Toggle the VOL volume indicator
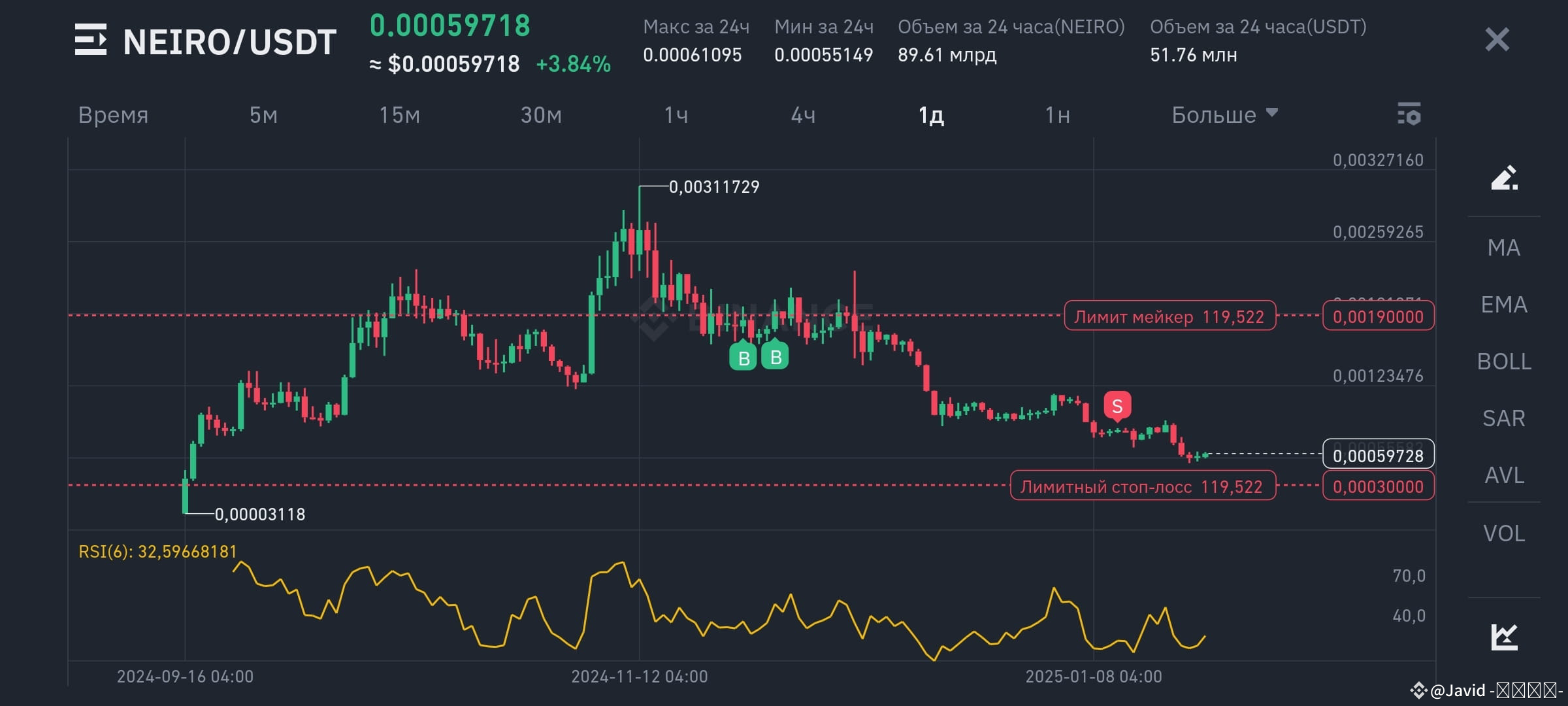 coord(1503,533)
